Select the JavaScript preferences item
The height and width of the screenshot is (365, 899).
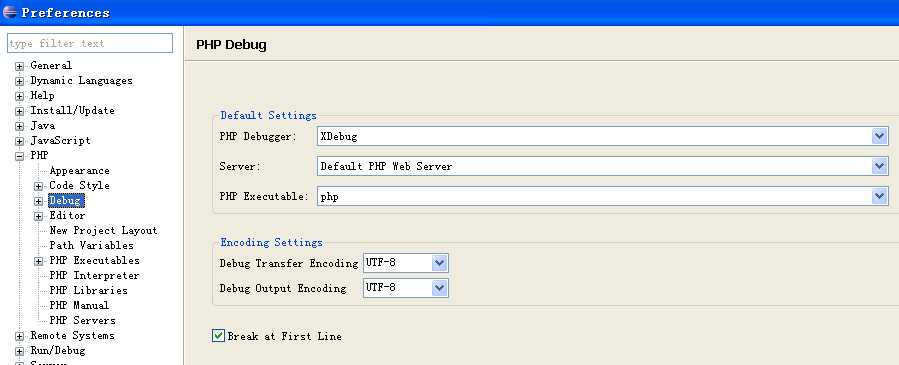pos(60,140)
